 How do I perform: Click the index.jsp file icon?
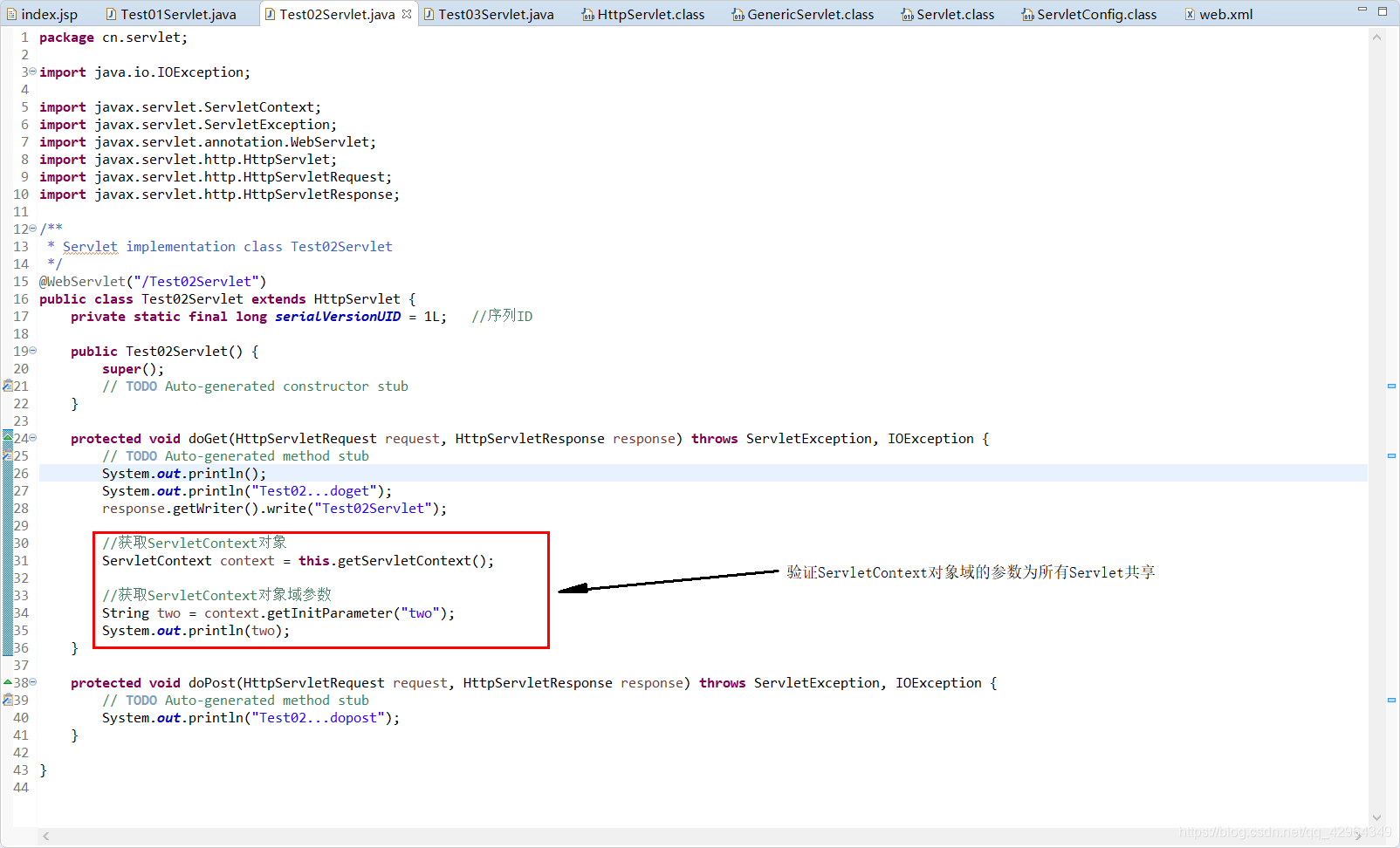click(x=11, y=14)
